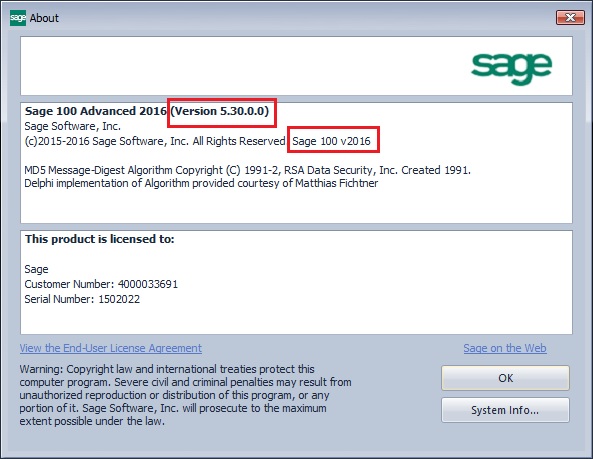
Task: Click the 'This product is licensed to' heading
Action: 100,239
